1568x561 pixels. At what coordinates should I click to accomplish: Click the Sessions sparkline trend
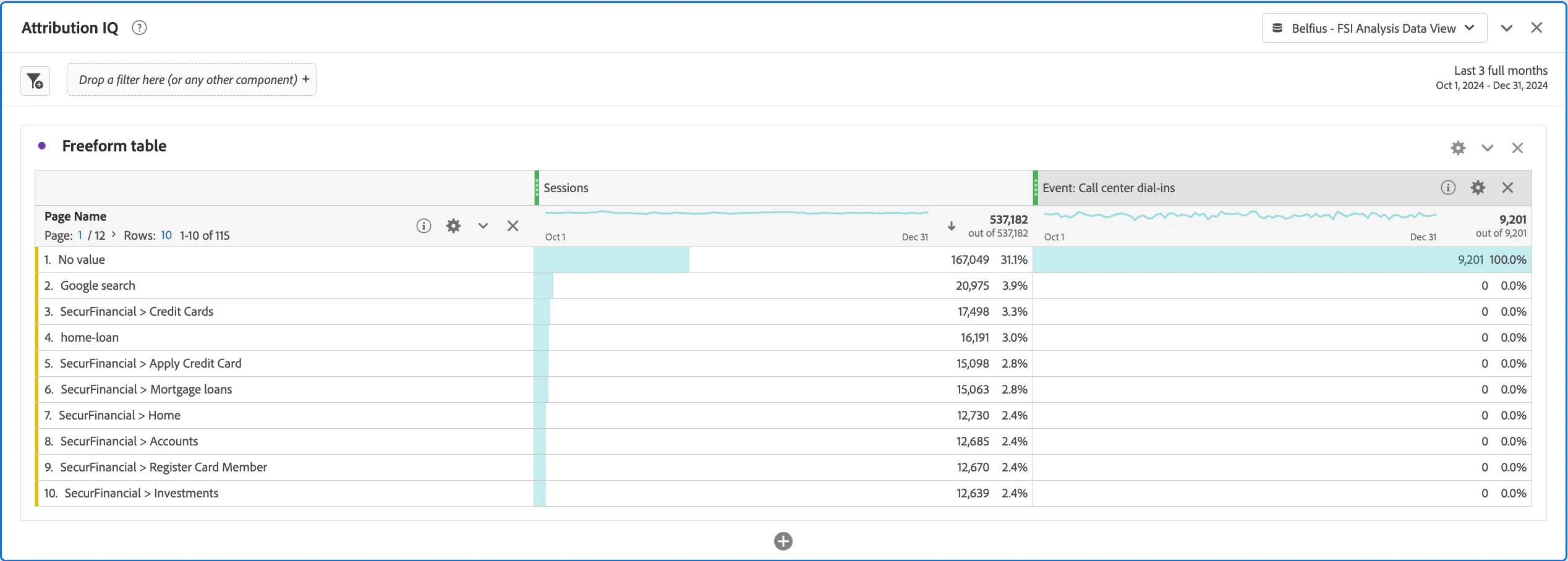(736, 213)
